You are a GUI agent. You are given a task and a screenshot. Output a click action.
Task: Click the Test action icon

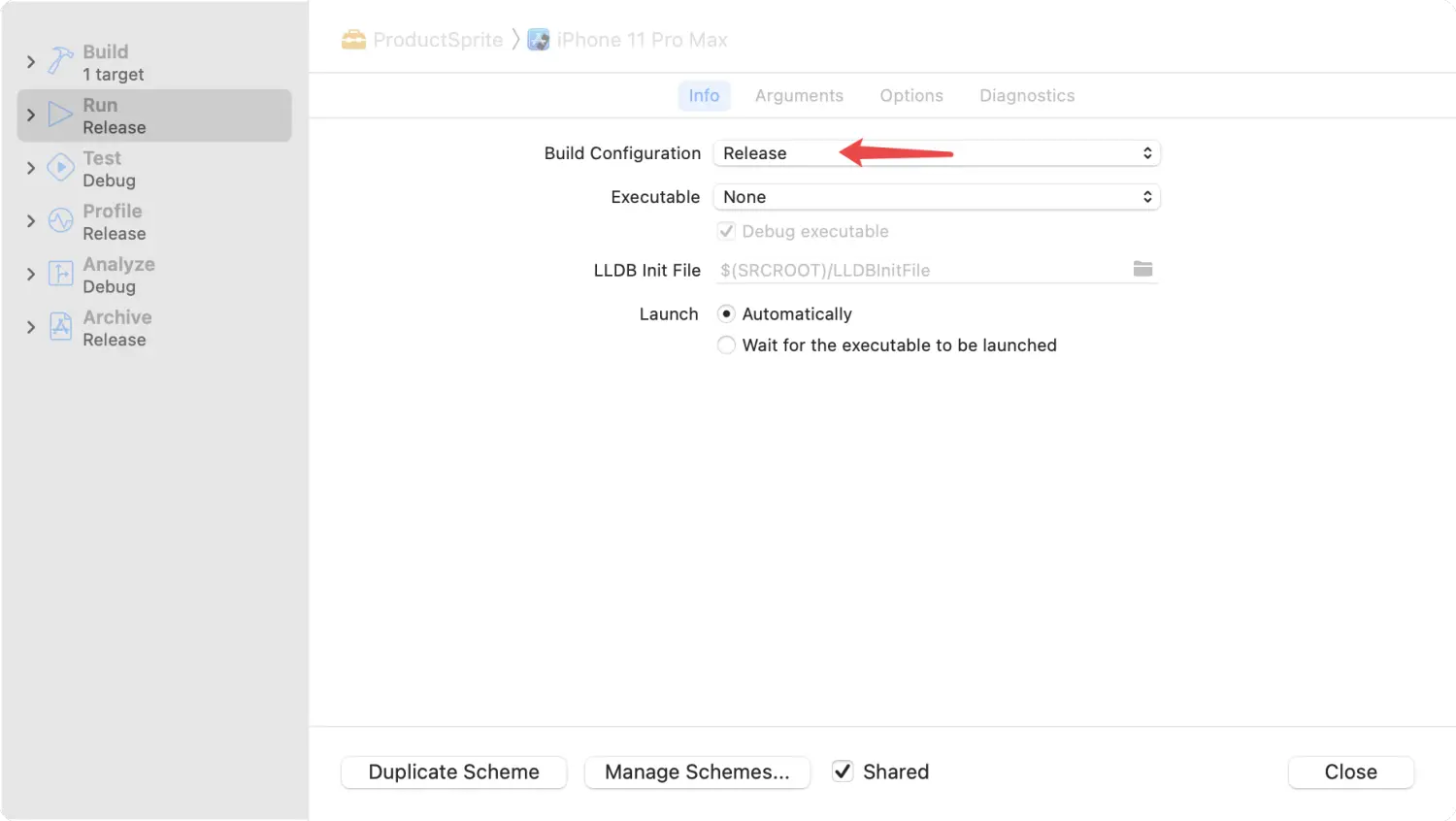point(61,168)
